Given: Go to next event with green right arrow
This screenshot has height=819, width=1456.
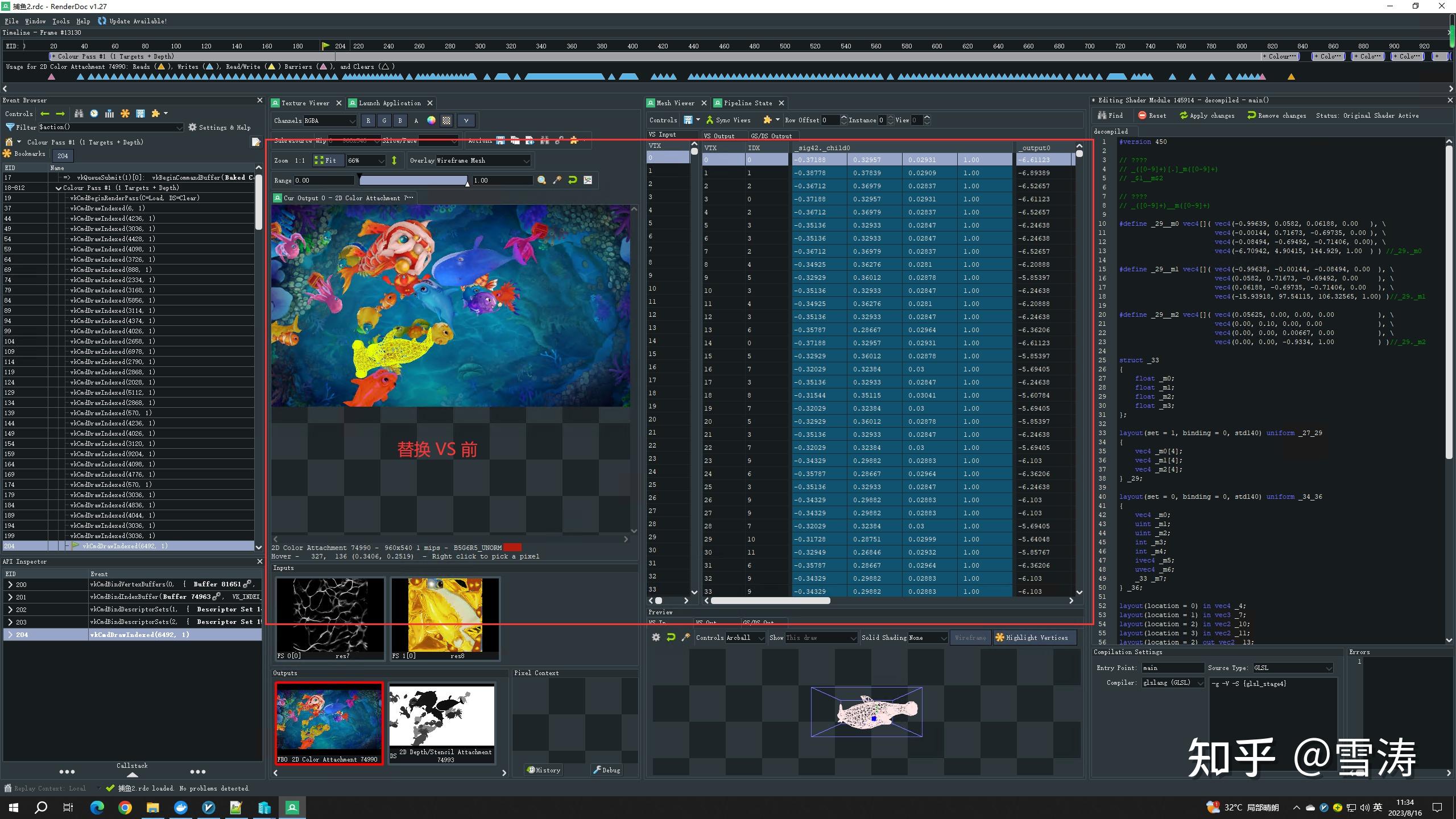Looking at the screenshot, I should (x=60, y=114).
